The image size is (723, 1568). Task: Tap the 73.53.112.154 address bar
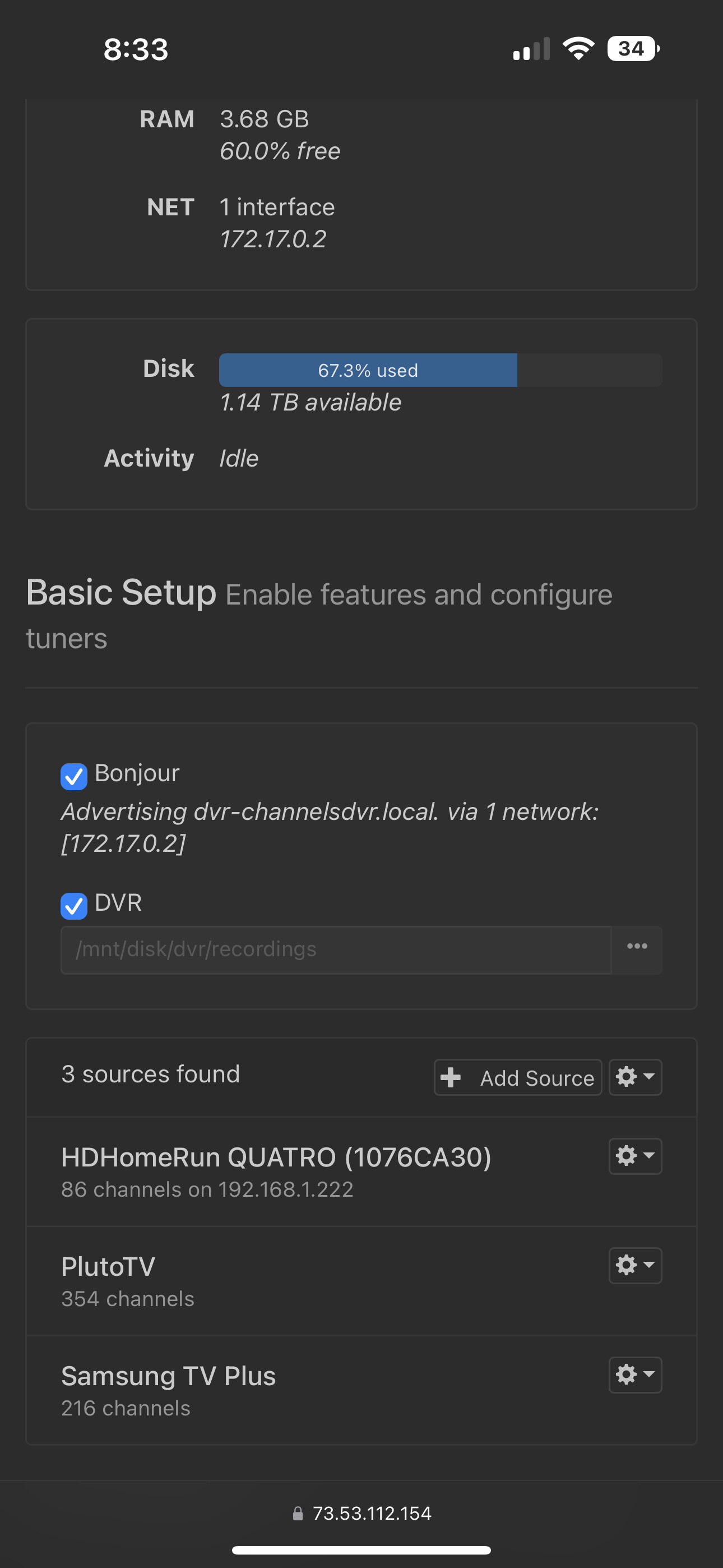point(371,1513)
